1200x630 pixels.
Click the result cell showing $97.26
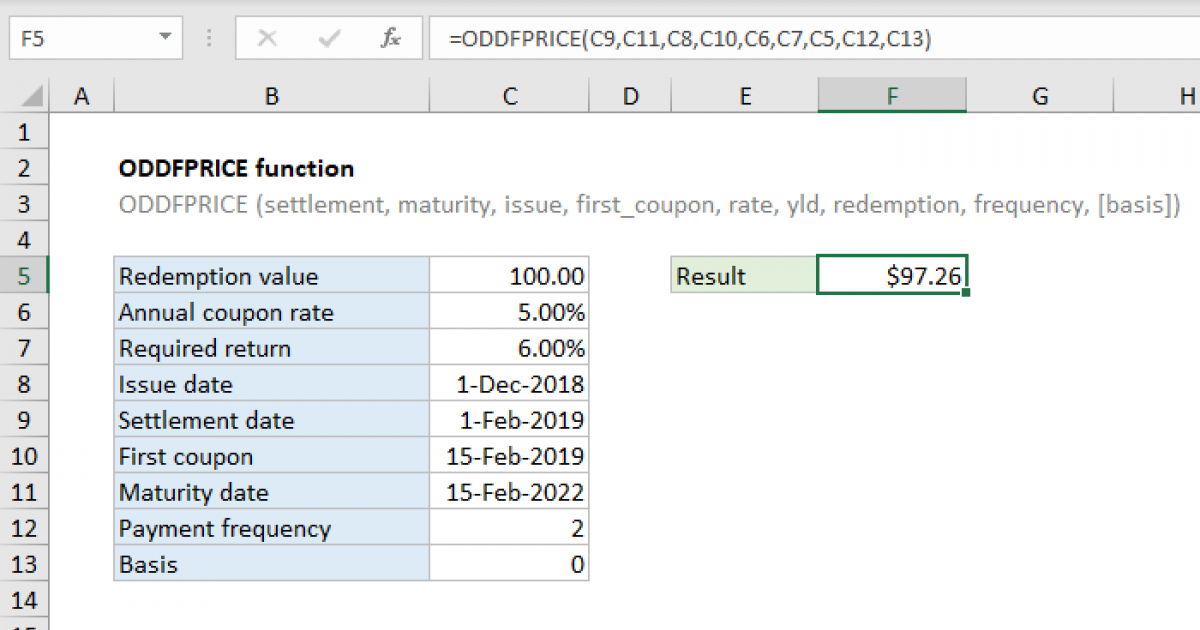(x=891, y=276)
